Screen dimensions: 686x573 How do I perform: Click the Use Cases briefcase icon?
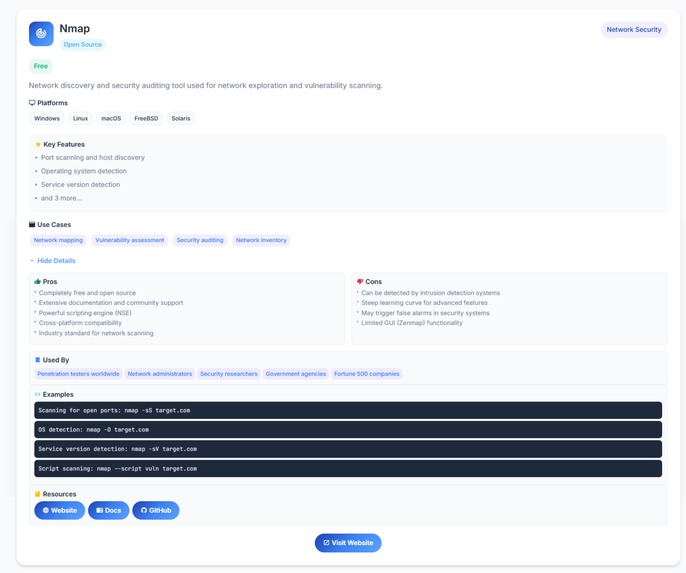click(32, 224)
